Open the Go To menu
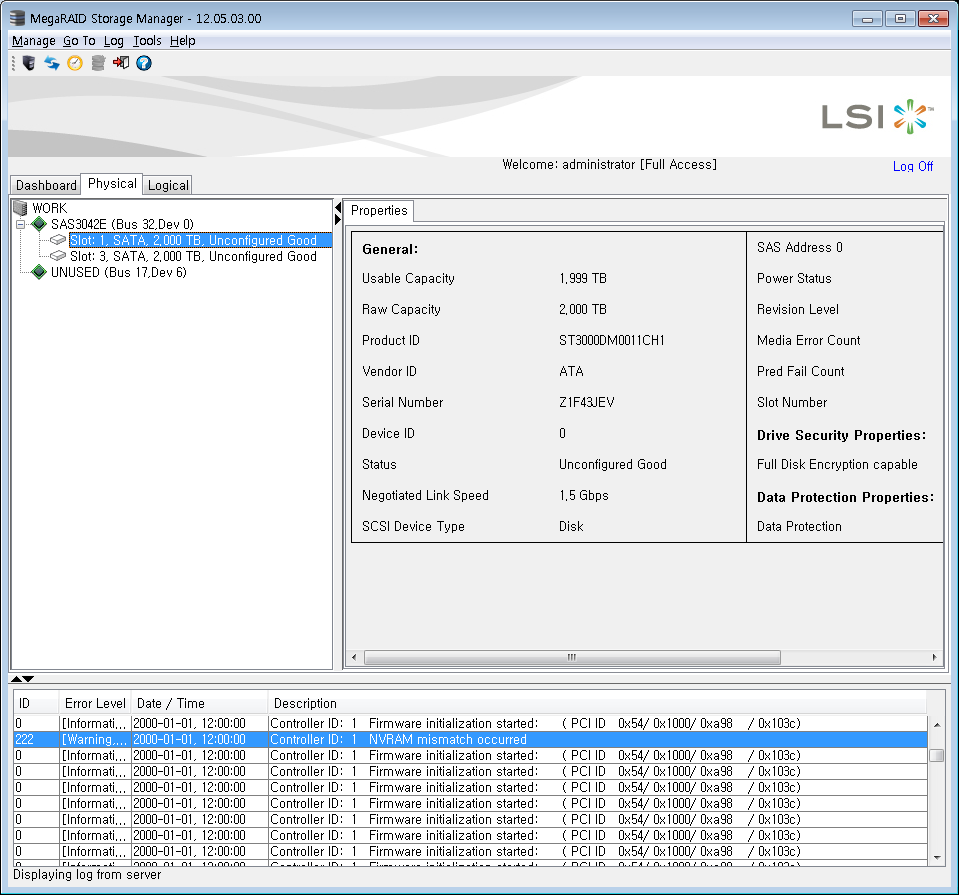Screen dimensions: 959x895 point(80,41)
